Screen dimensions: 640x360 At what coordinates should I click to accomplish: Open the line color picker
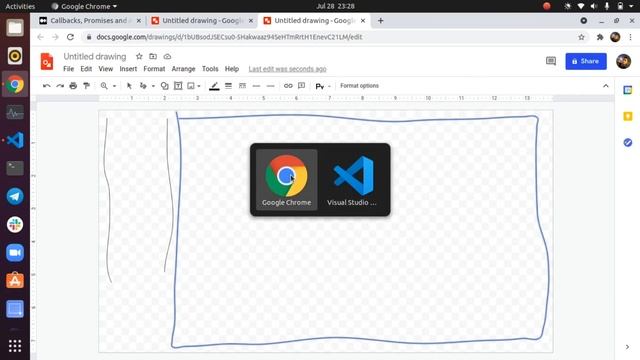point(214,86)
